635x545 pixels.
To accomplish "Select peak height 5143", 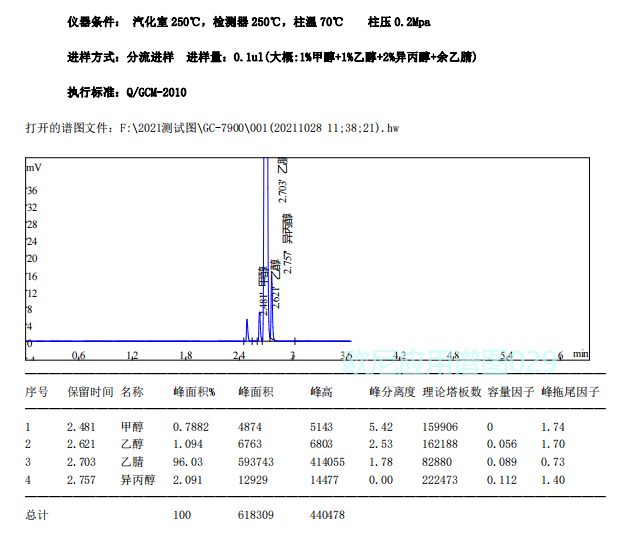I will click(321, 427).
